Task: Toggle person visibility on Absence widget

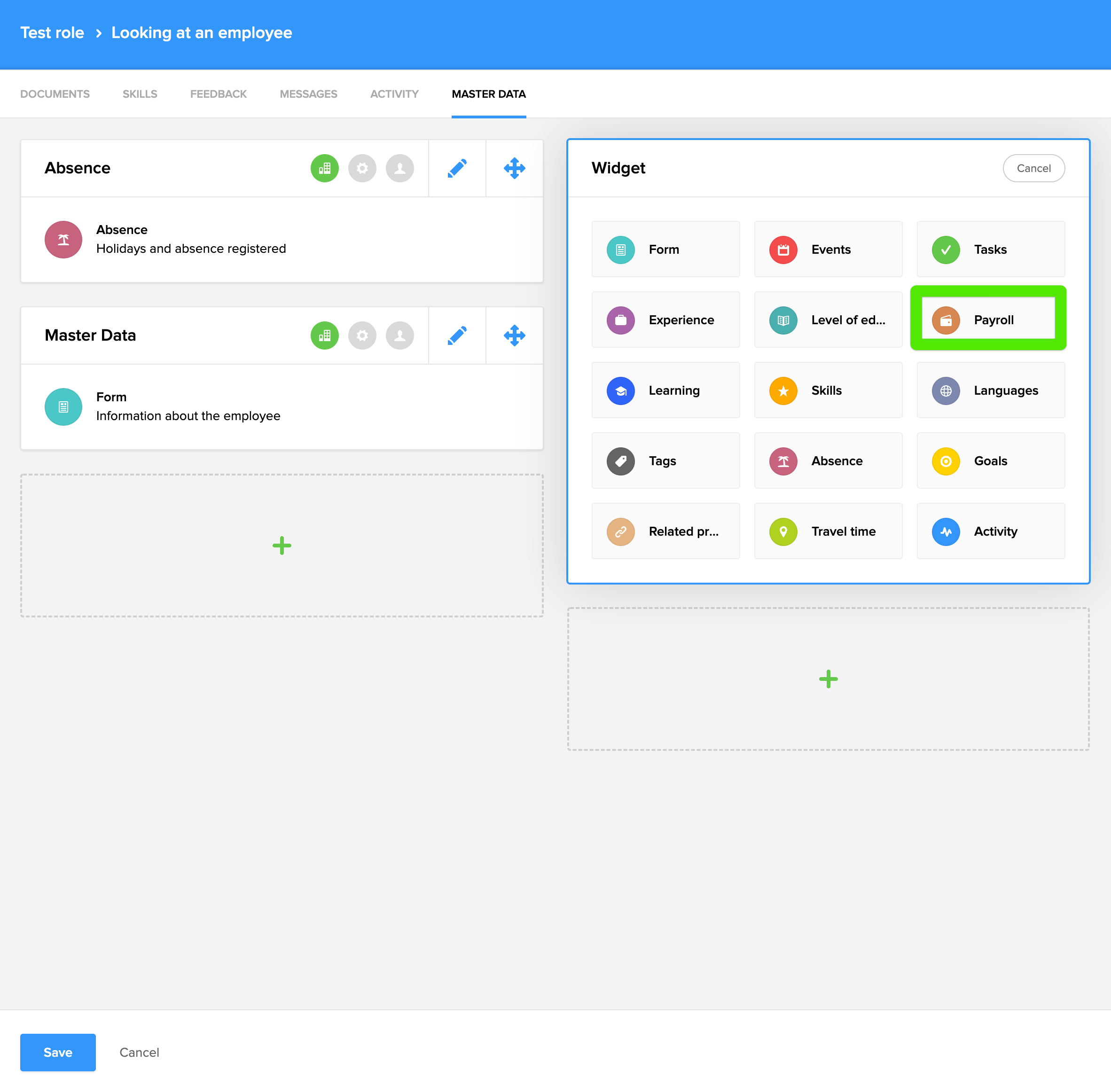Action: point(400,168)
